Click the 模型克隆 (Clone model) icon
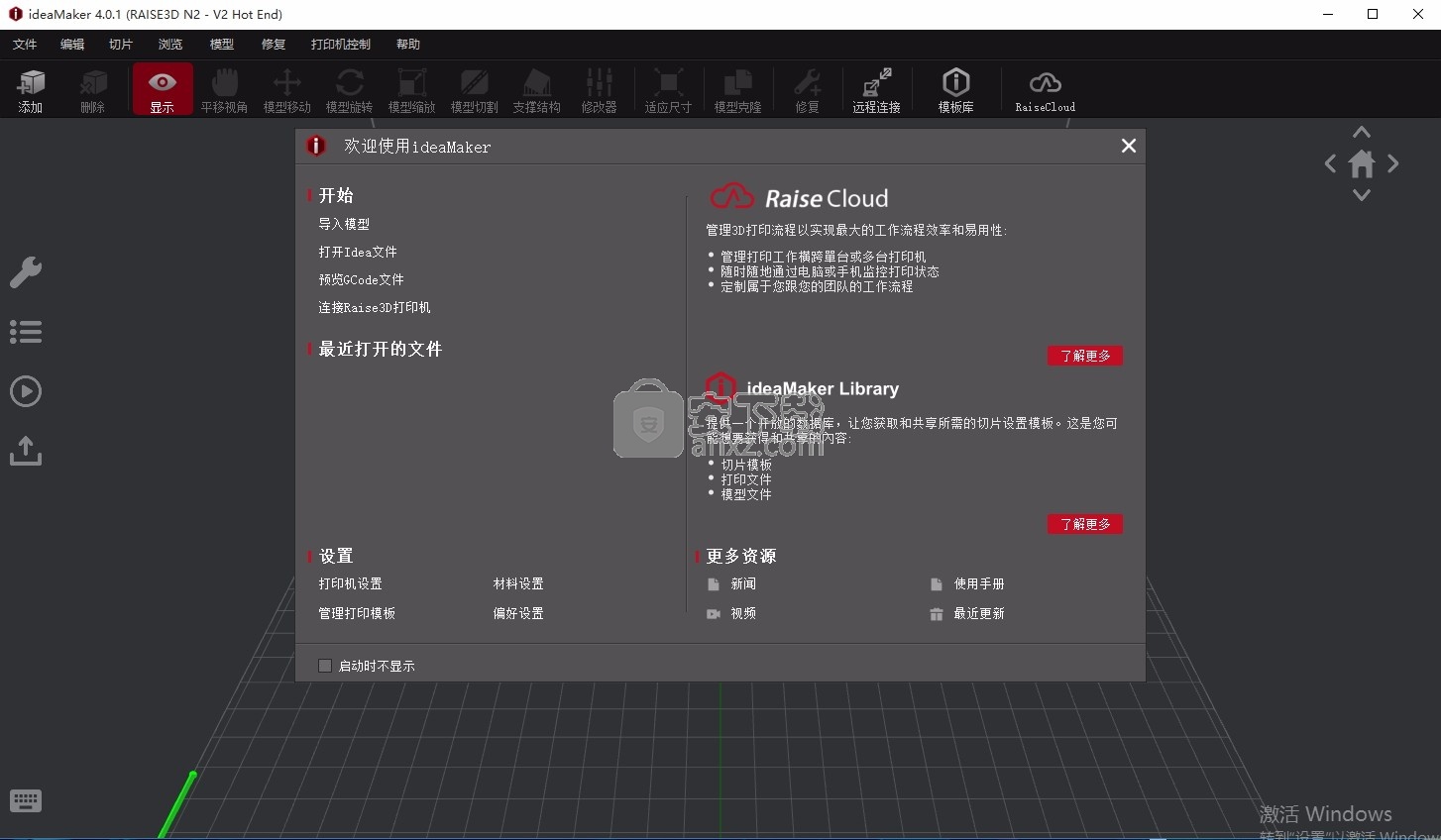1441x840 pixels. [x=738, y=90]
